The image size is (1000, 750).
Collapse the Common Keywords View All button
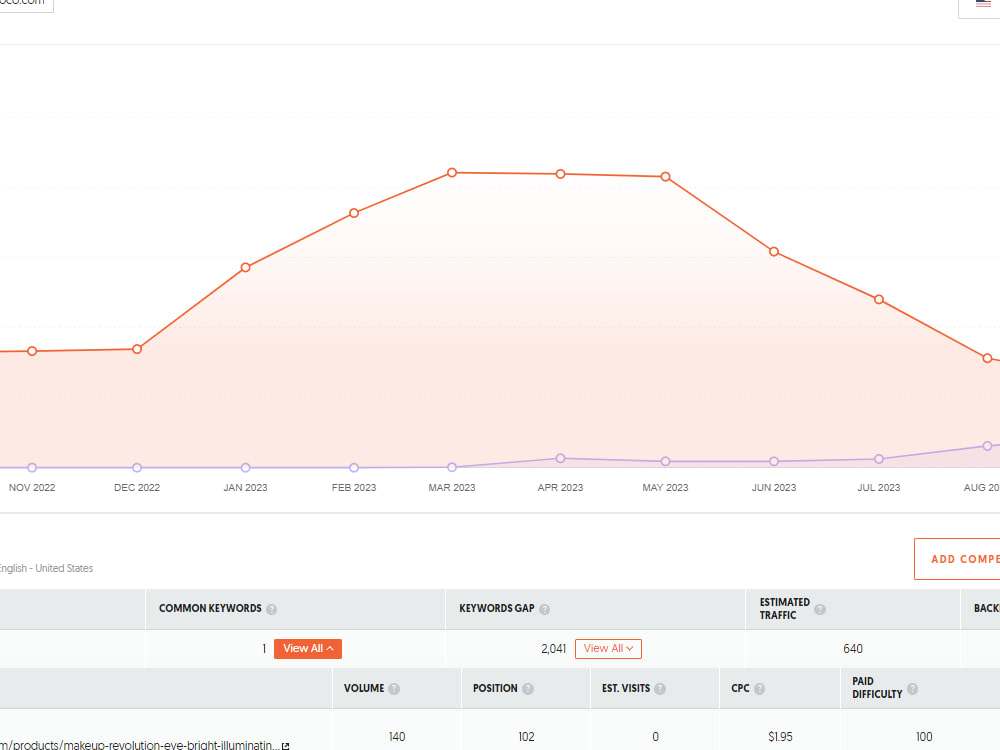pyautogui.click(x=308, y=649)
